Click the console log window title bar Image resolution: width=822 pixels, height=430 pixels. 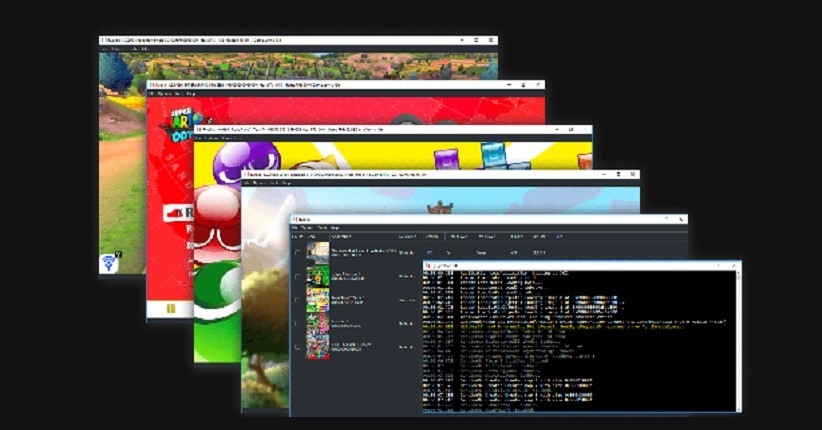click(x=582, y=266)
